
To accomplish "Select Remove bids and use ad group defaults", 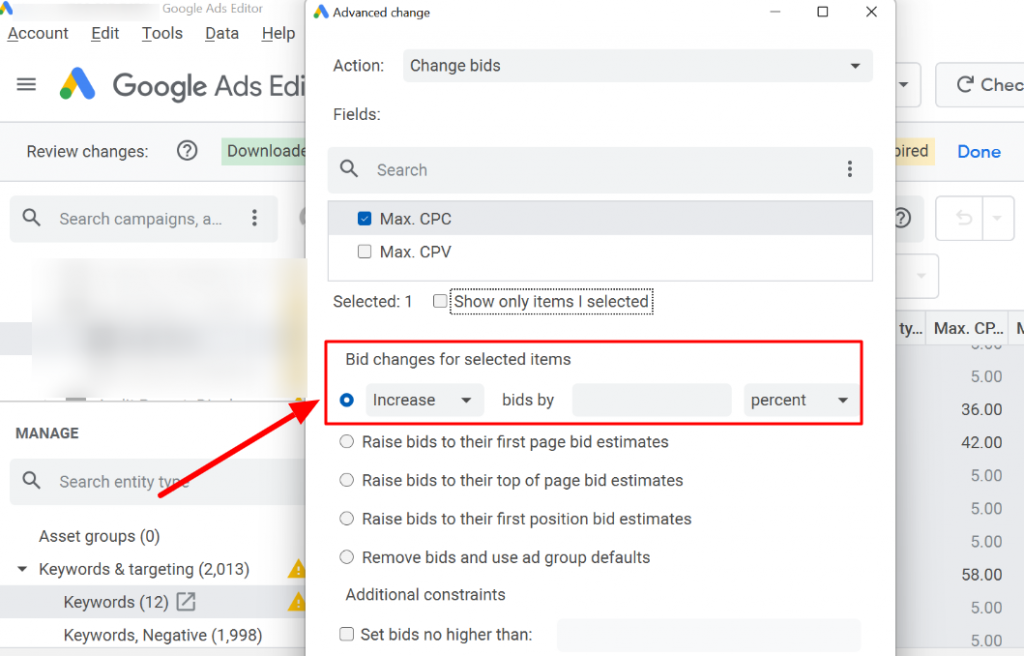I will pos(347,557).
